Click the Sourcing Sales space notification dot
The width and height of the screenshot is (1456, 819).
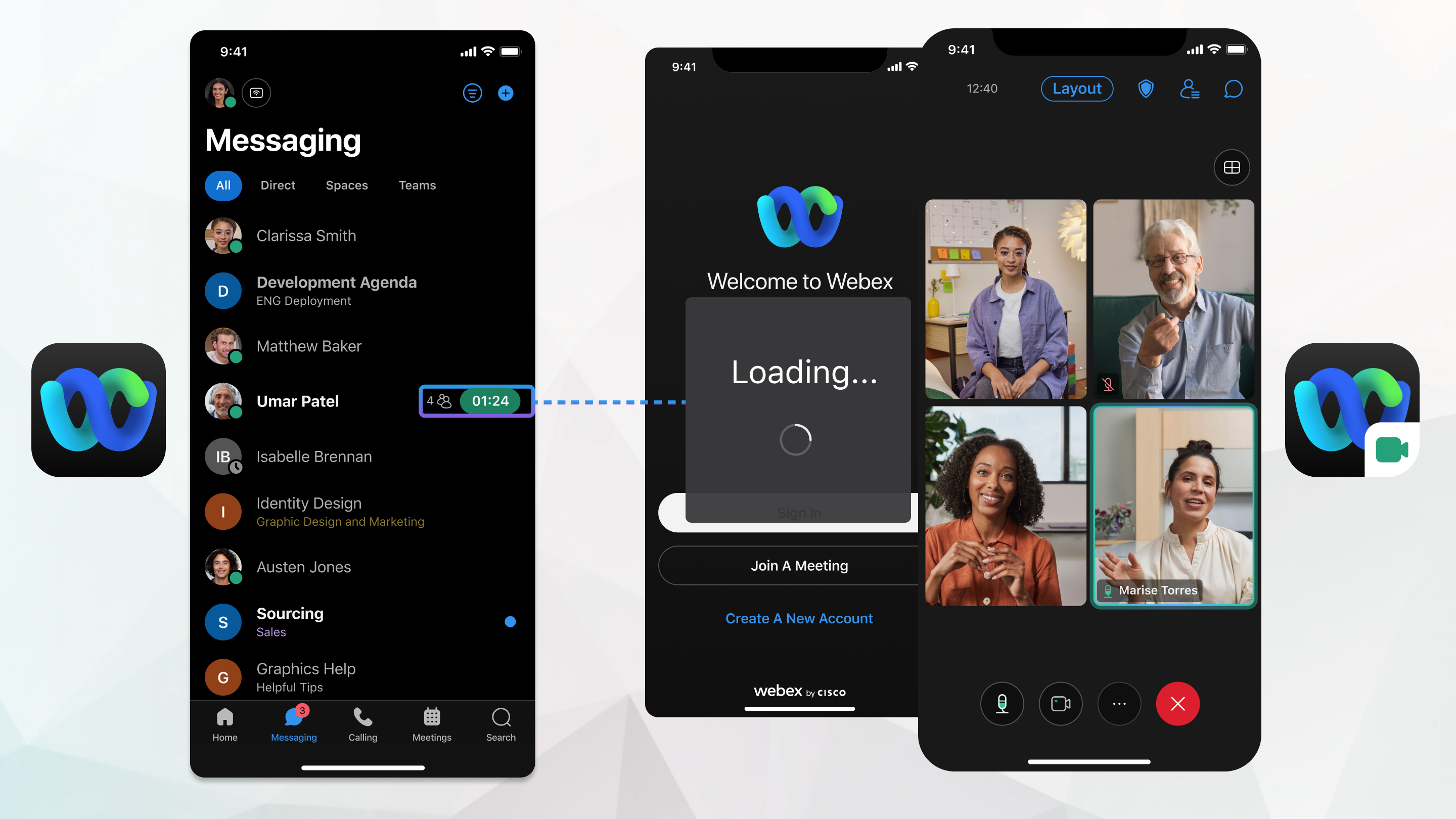(x=510, y=622)
